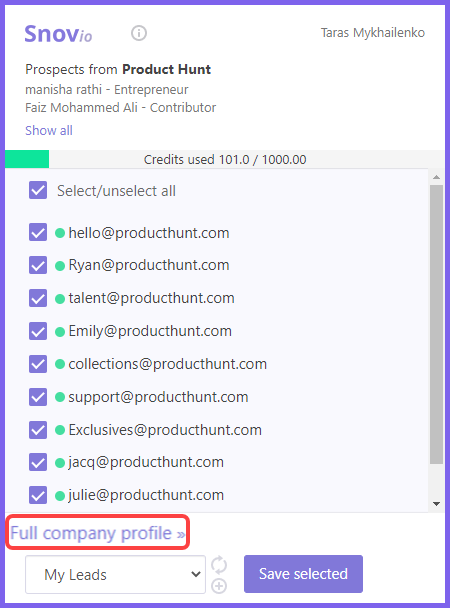Click the email list scrollbar thumb
Screen dimensions: 450x608
click(436, 324)
